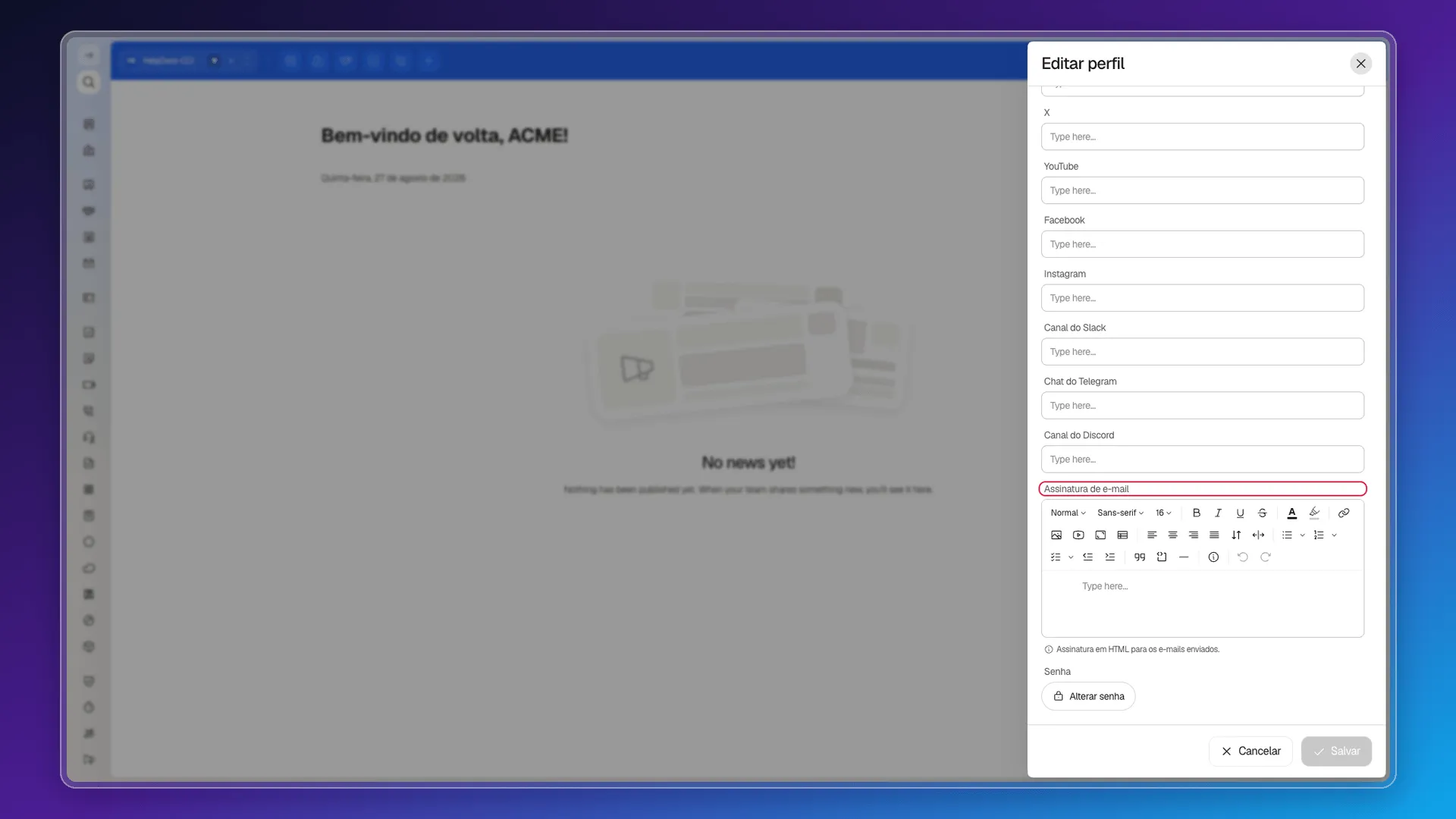Insert a table in the editor
The width and height of the screenshot is (1456, 819).
point(1123,535)
